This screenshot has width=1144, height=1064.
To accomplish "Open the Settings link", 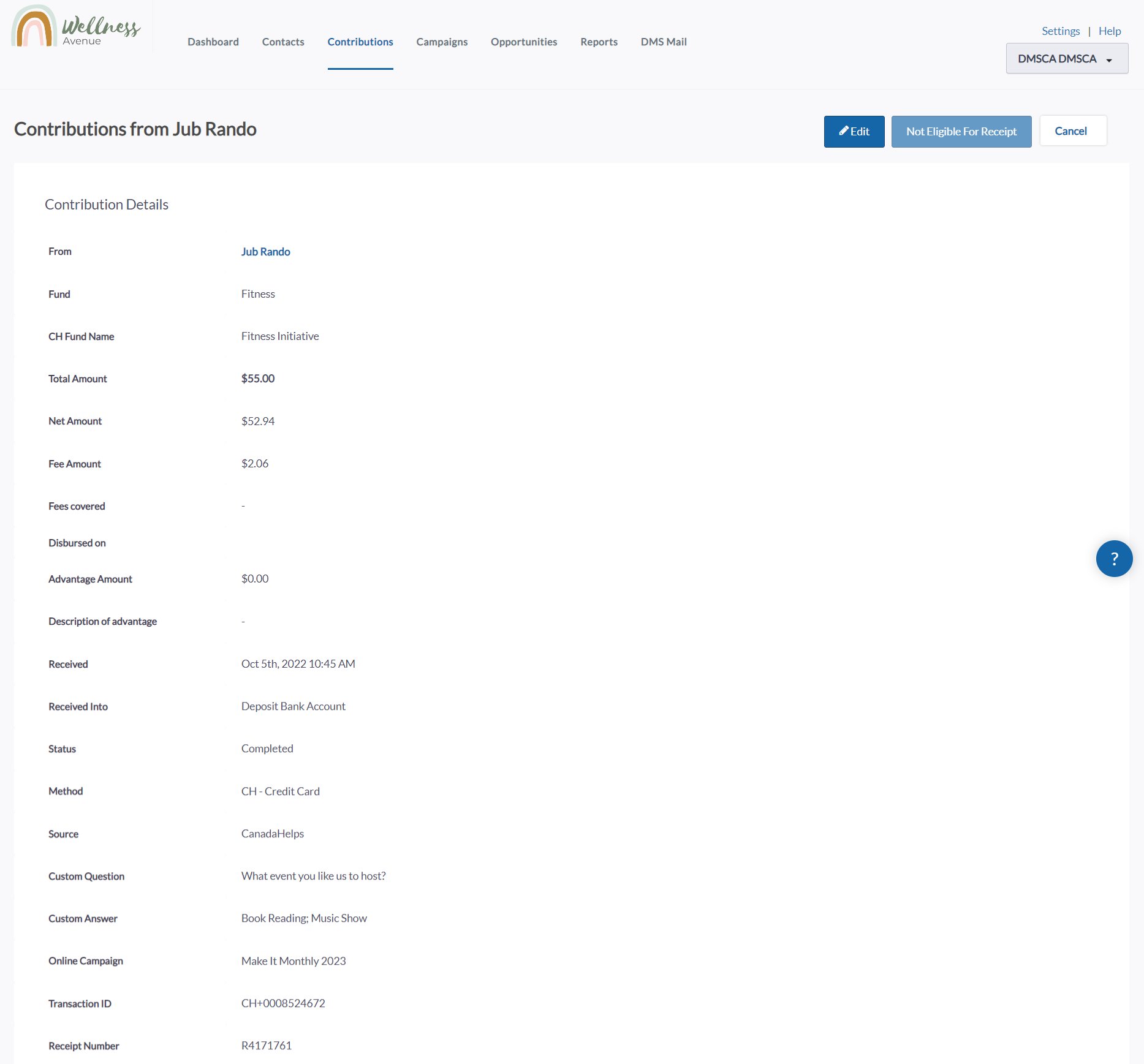I will pos(1061,31).
